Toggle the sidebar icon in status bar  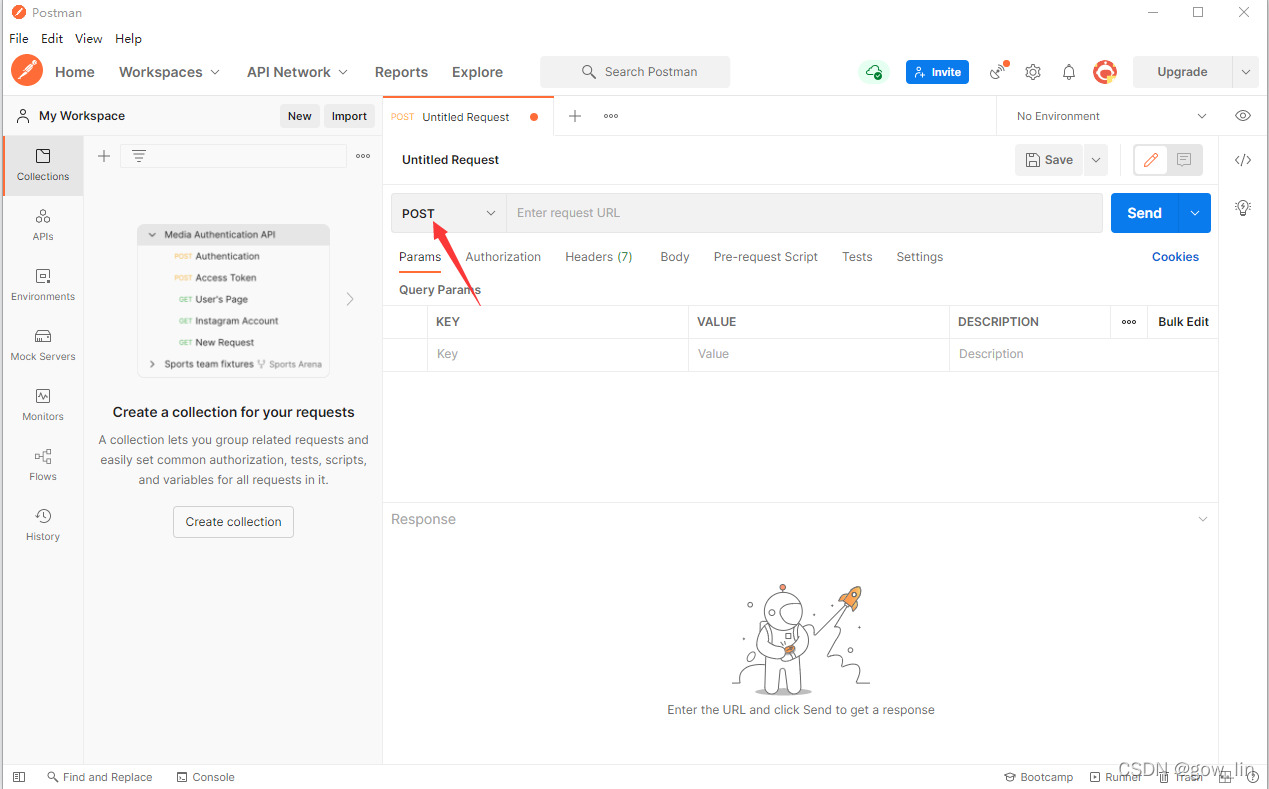point(18,777)
